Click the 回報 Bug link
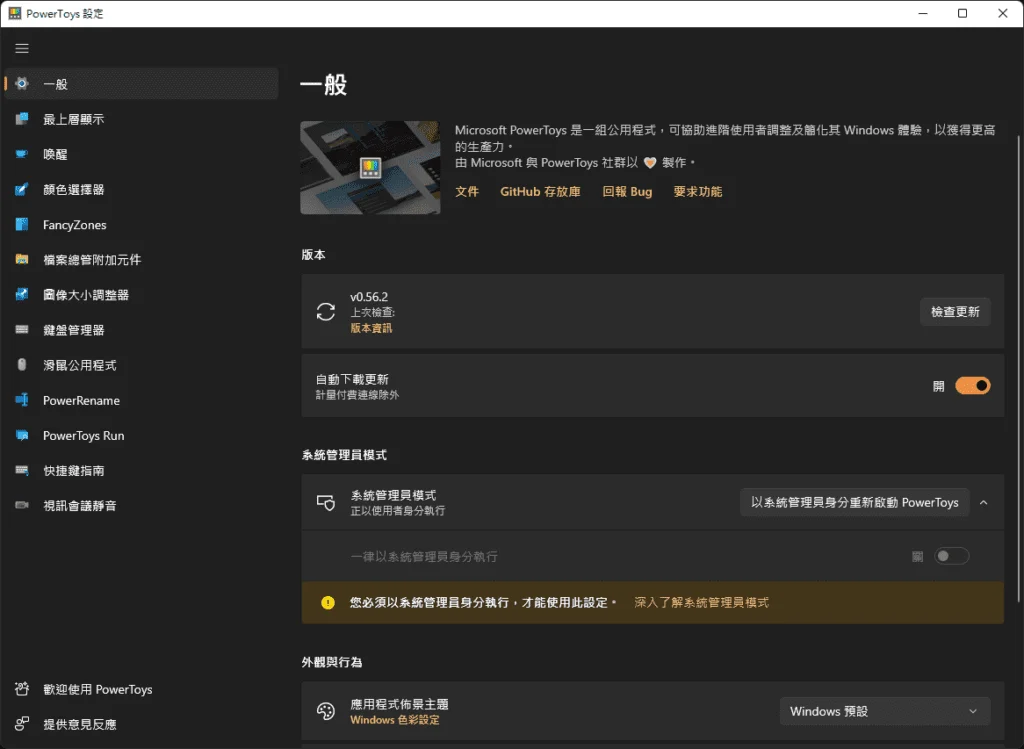Image resolution: width=1024 pixels, height=749 pixels. (x=627, y=191)
